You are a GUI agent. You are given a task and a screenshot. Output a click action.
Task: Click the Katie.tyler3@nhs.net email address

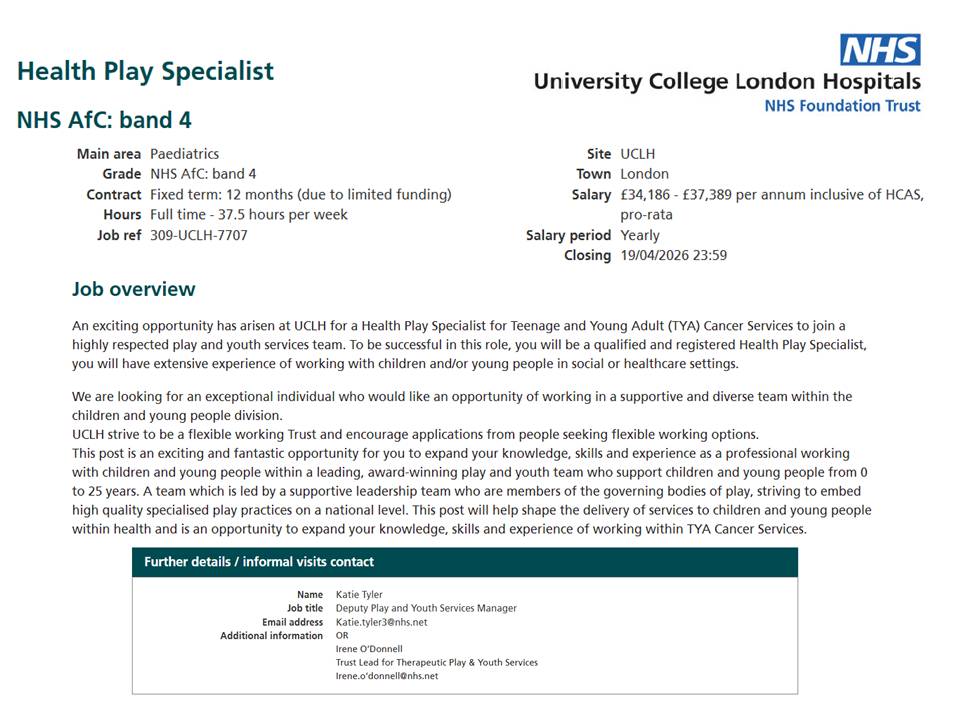[x=381, y=622]
